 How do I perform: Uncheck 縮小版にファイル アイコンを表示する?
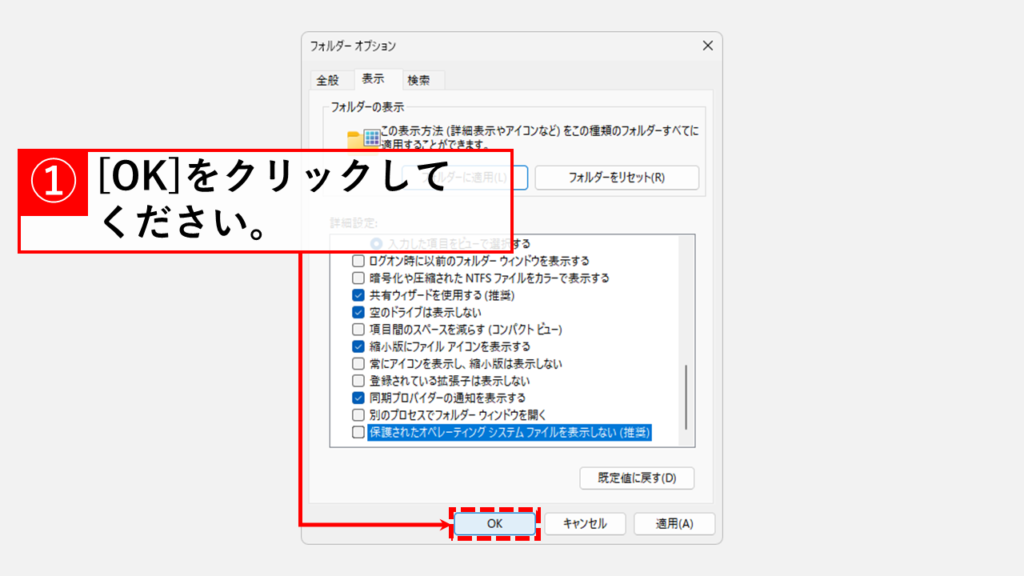(x=359, y=347)
